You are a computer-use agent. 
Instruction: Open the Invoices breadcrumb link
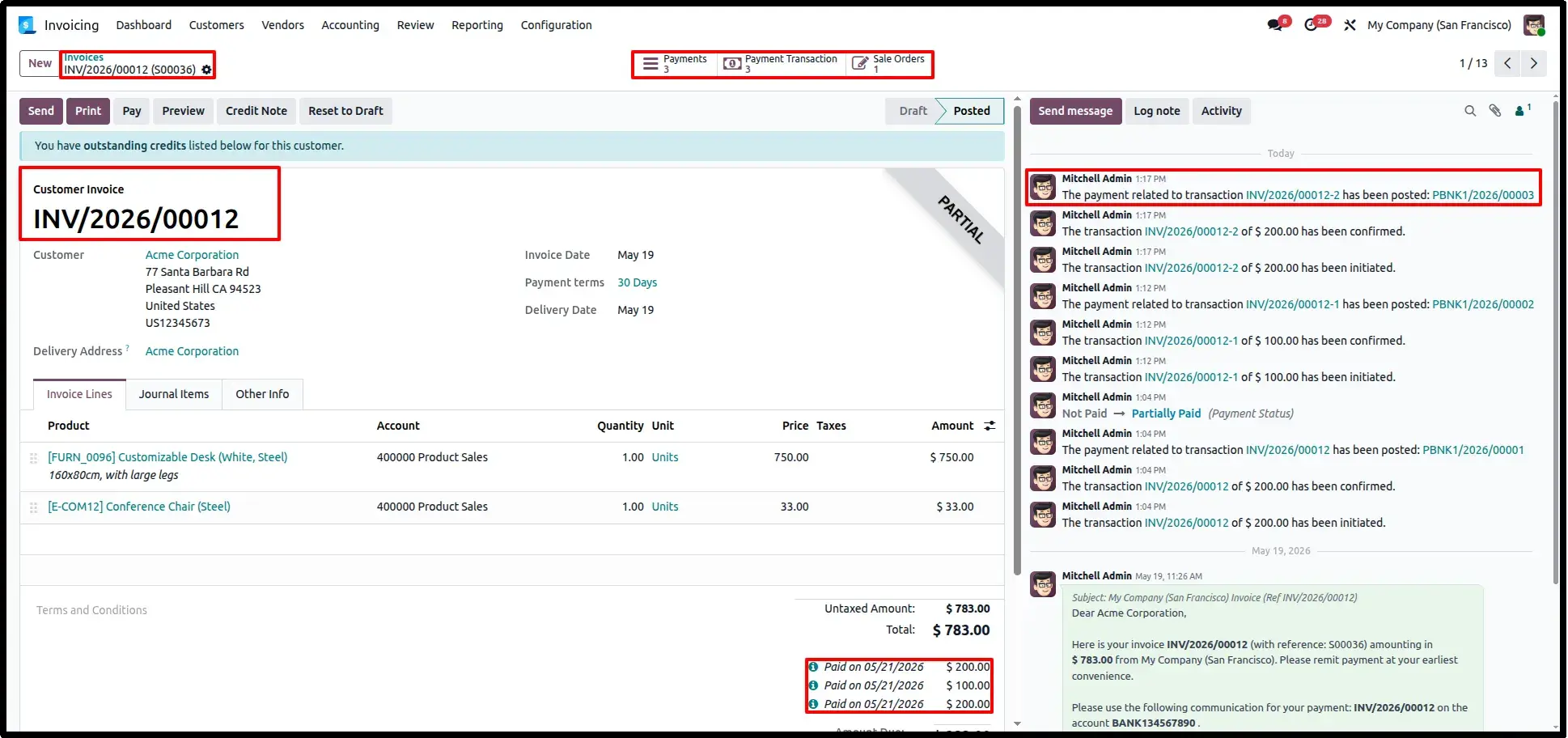tap(83, 57)
